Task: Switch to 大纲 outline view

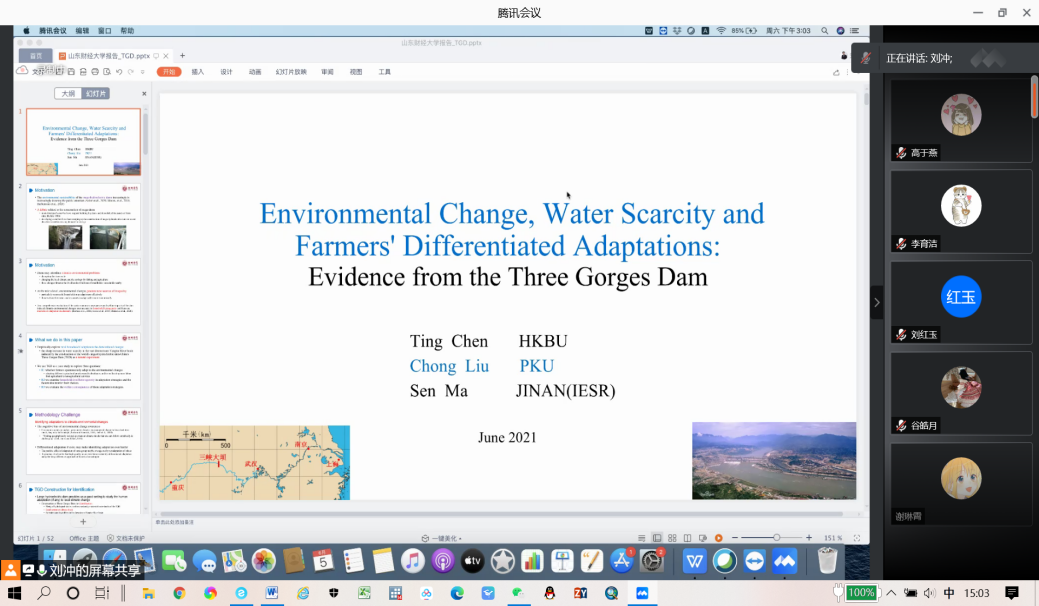Action: click(68, 93)
